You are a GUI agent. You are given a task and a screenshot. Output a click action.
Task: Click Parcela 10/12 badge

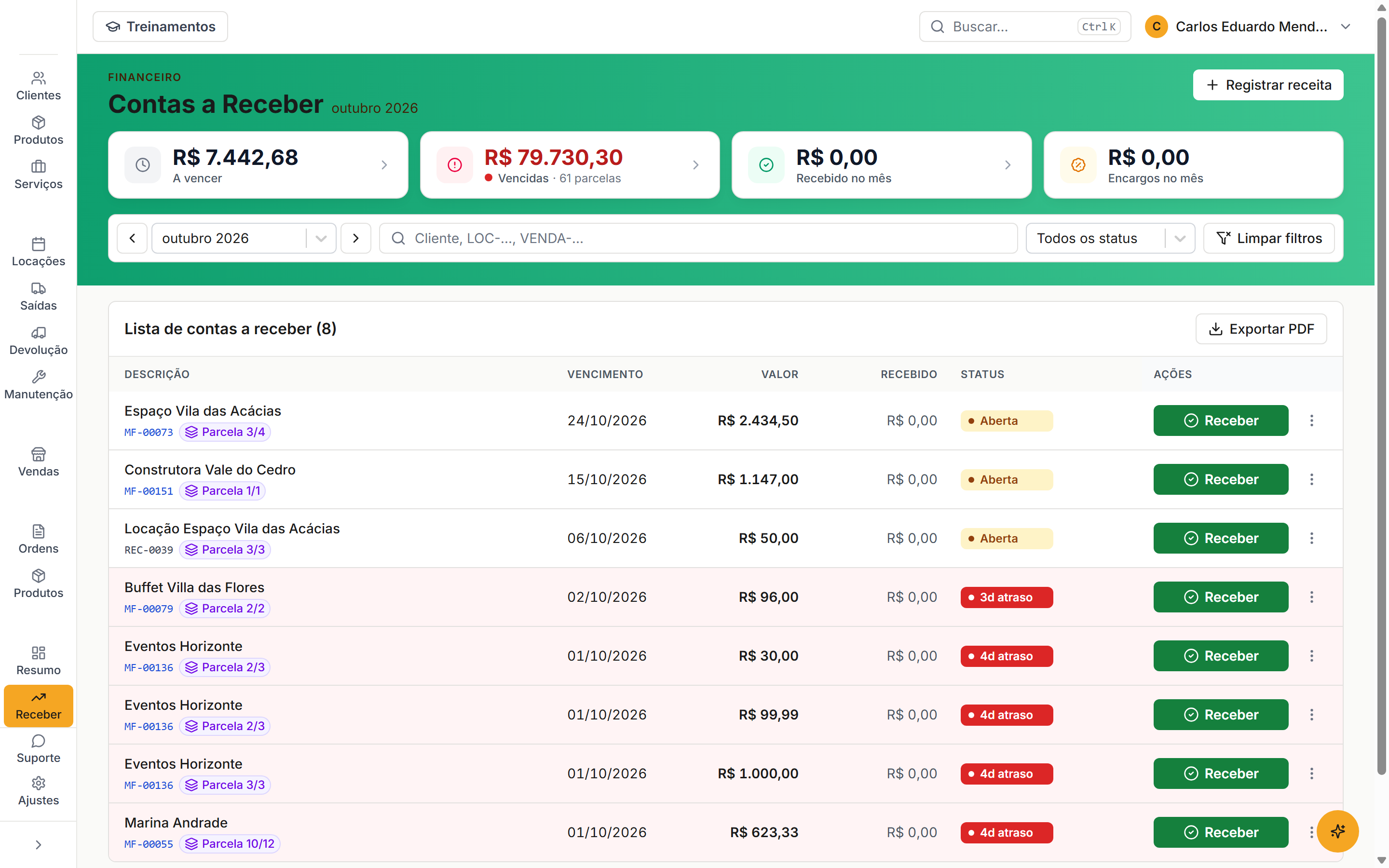(230, 844)
